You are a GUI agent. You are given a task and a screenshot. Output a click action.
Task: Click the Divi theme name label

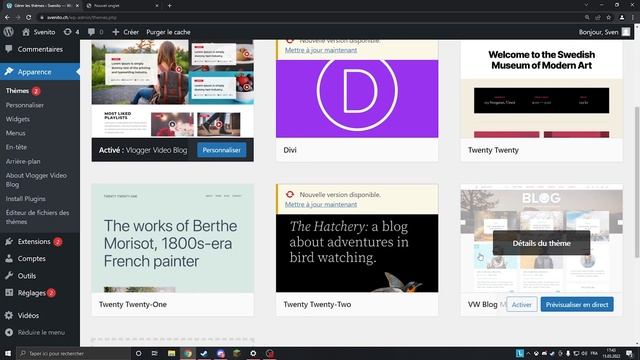[290, 150]
